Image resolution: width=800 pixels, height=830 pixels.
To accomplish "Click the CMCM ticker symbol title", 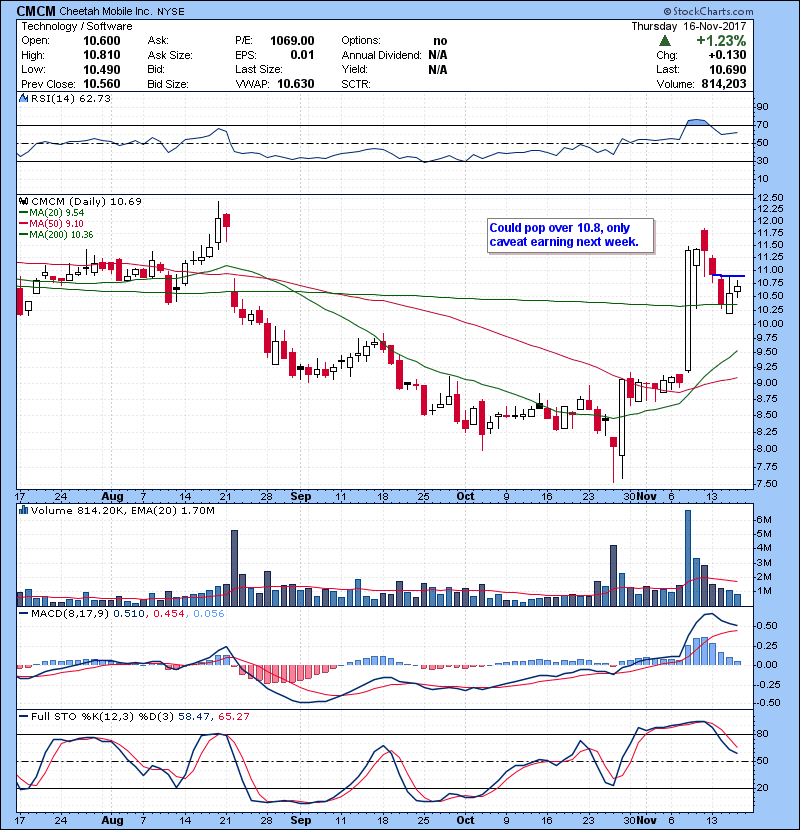I will [x=36, y=11].
